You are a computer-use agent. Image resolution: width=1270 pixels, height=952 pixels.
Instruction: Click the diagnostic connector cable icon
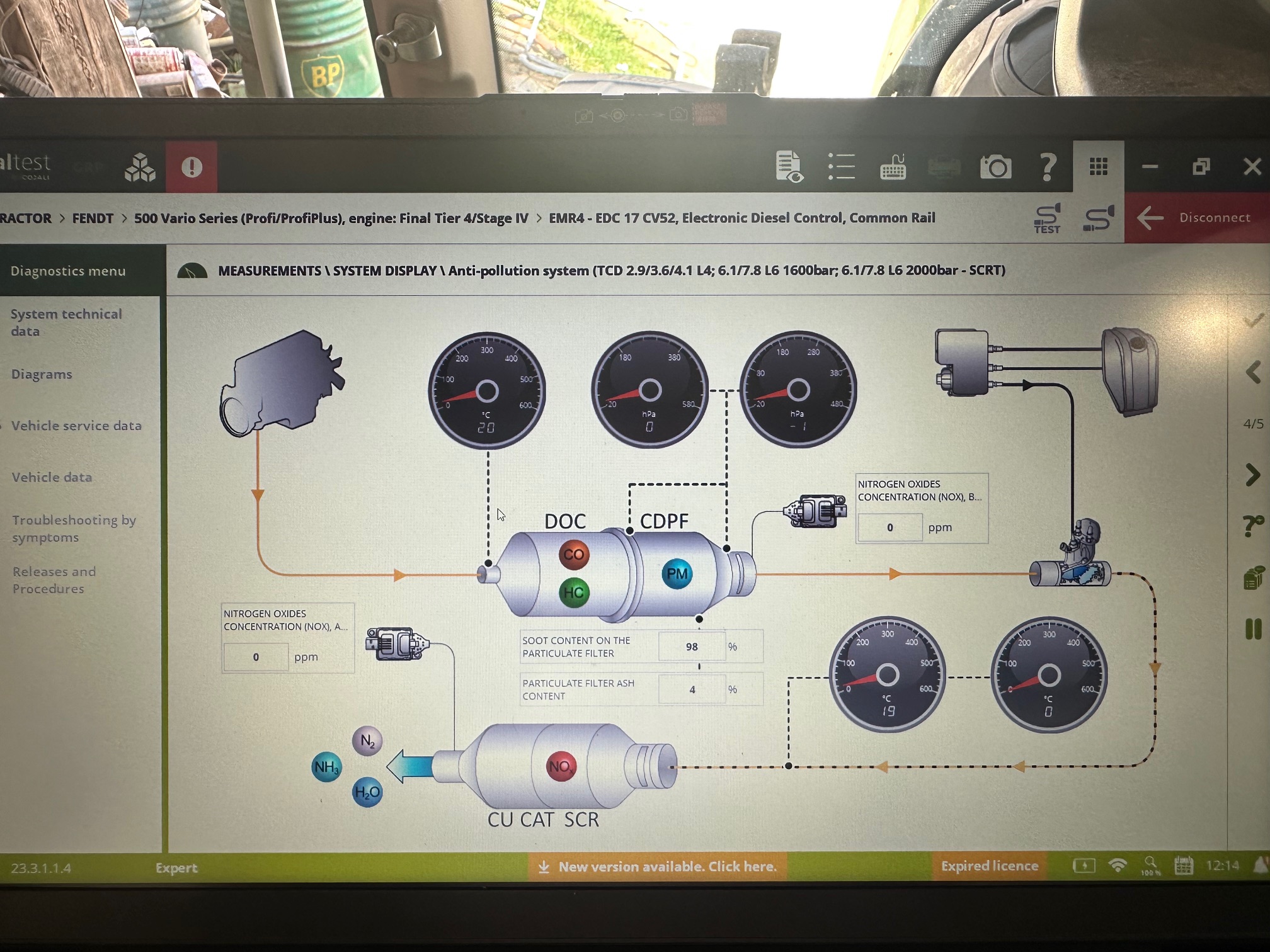pos(1099,218)
